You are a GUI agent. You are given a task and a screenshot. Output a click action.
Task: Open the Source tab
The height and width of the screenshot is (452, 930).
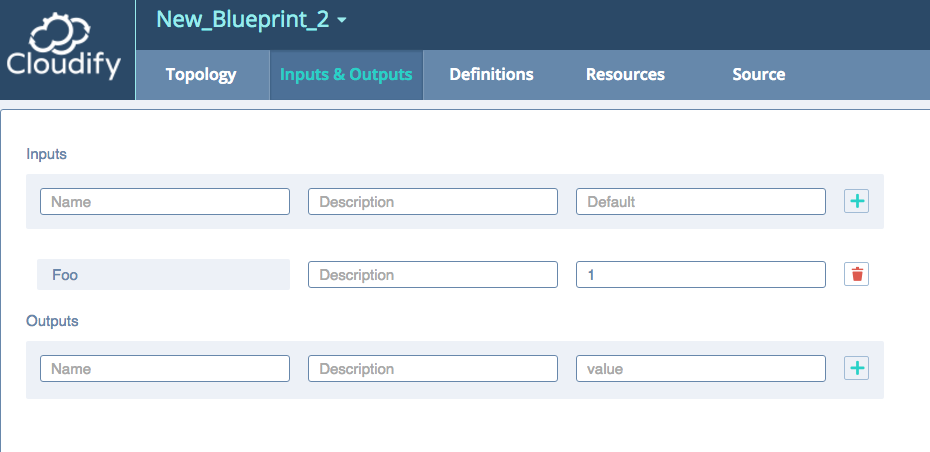[x=759, y=75]
